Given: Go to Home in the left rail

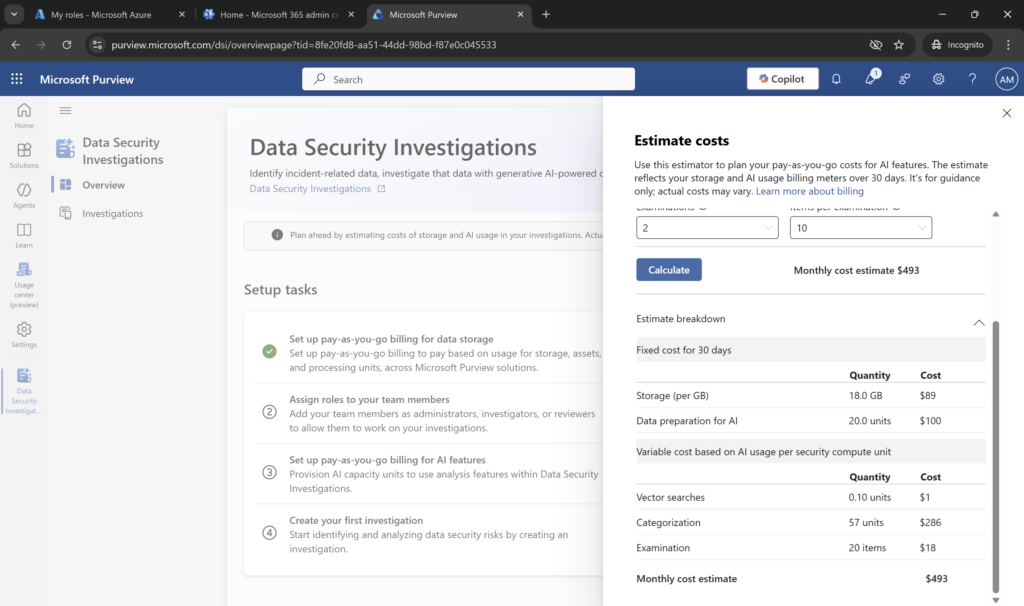Looking at the screenshot, I should 24,115.
